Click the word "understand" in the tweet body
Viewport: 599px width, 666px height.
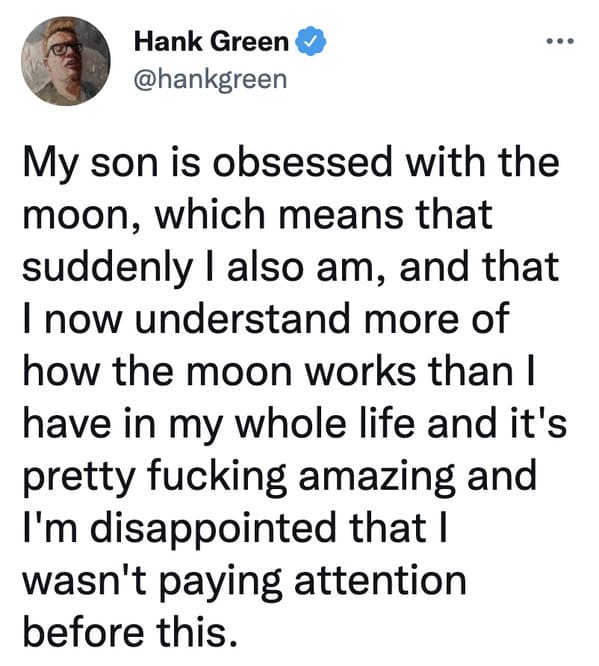pos(243,319)
